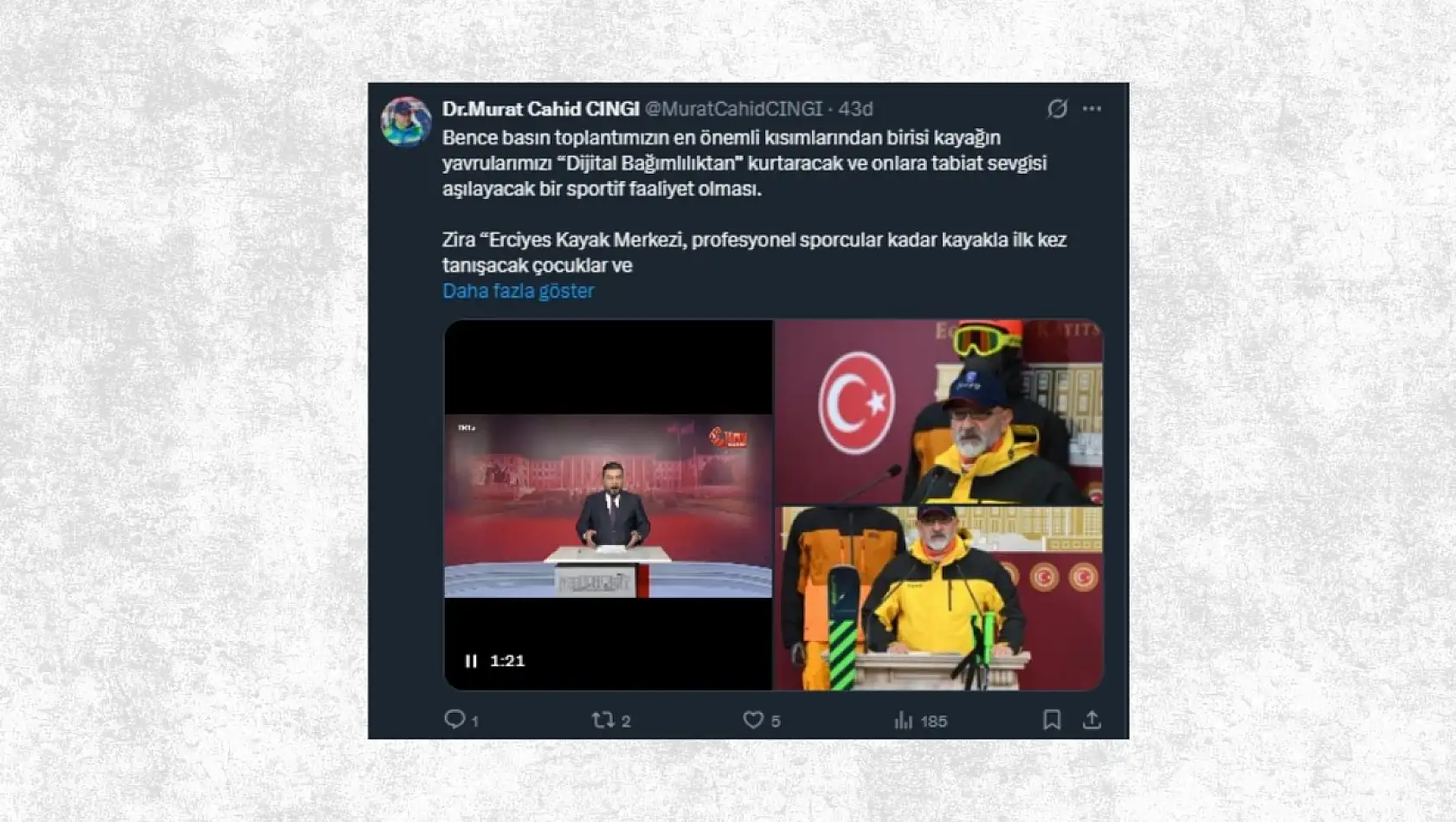Like the tweet with the heart icon
Image resolution: width=1456 pixels, height=822 pixels.
pyautogui.click(x=753, y=719)
